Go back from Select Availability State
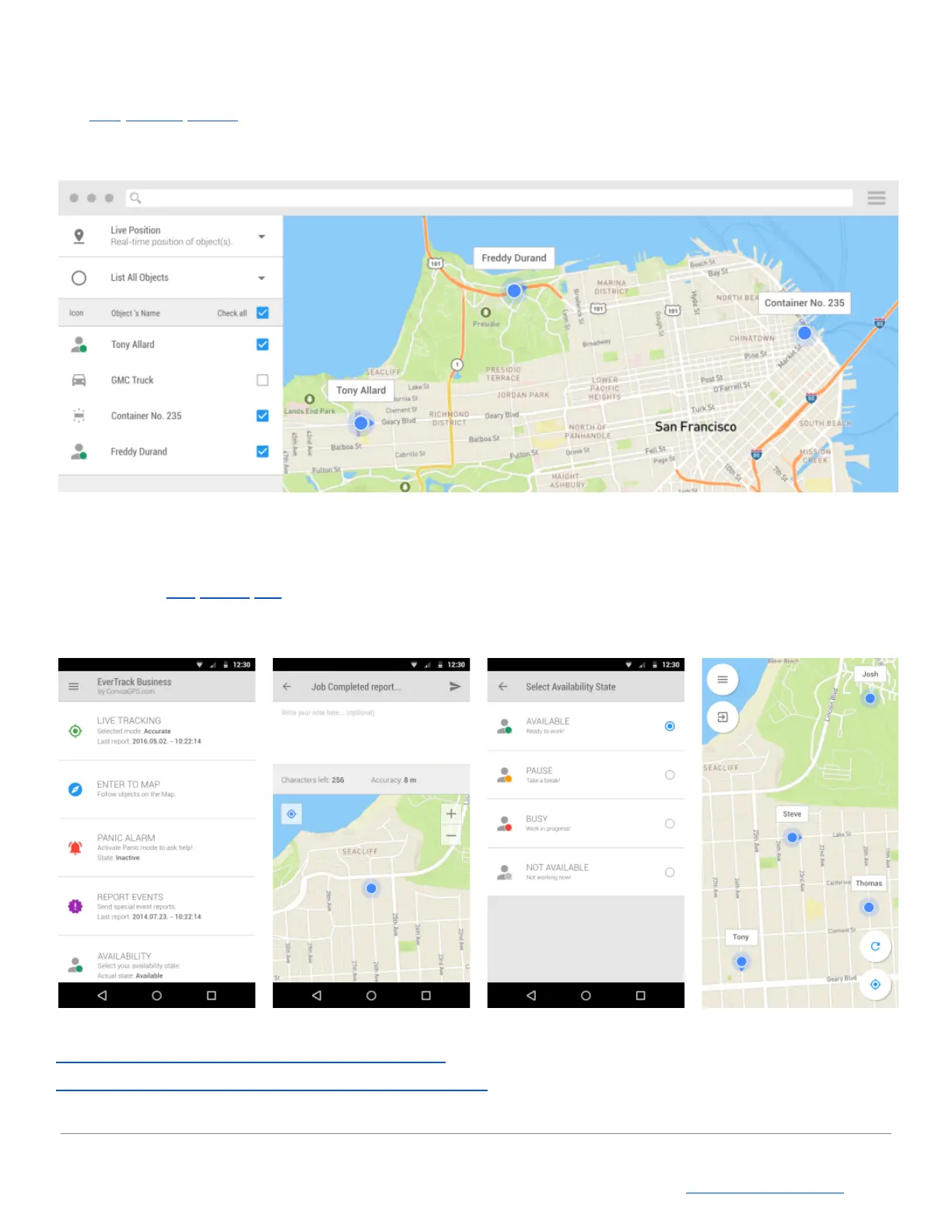The image size is (952, 1232). tap(502, 687)
